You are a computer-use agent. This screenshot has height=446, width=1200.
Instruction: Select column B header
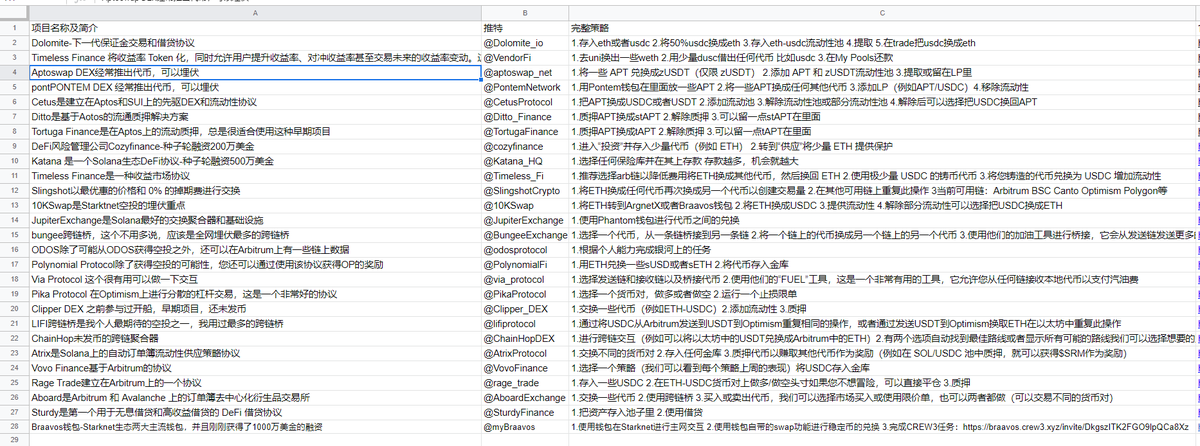point(524,12)
